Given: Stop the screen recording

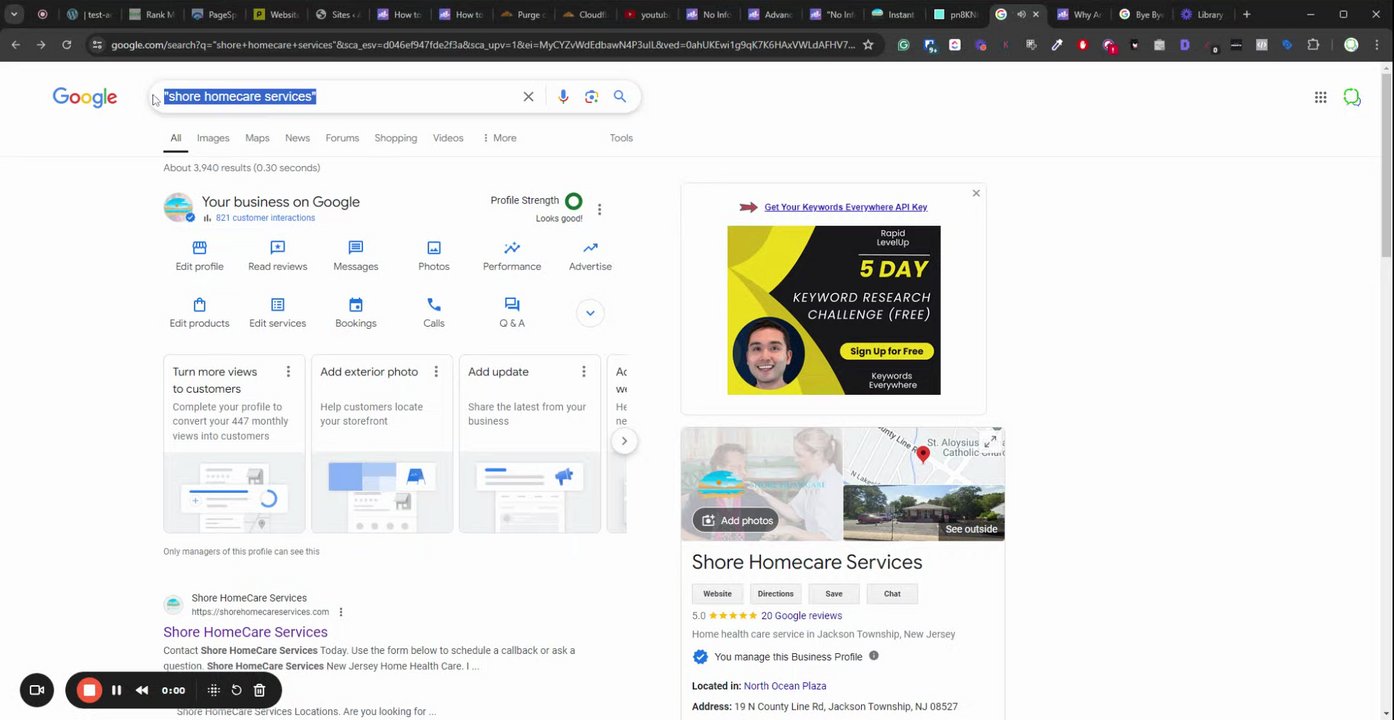Looking at the screenshot, I should coord(89,690).
